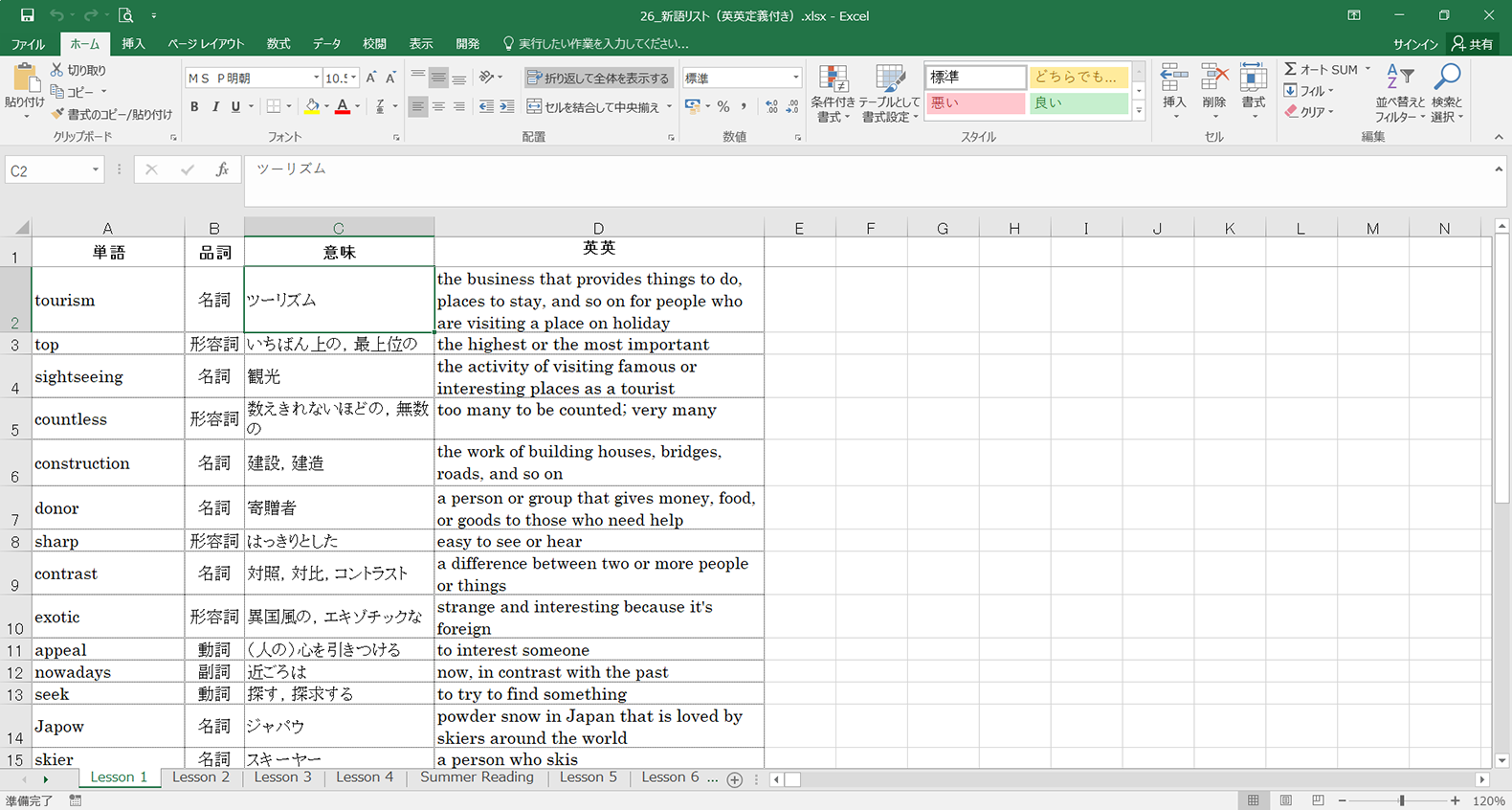Toggle Wrap Text for the cell
This screenshot has width=1512, height=810.
pyautogui.click(x=598, y=78)
